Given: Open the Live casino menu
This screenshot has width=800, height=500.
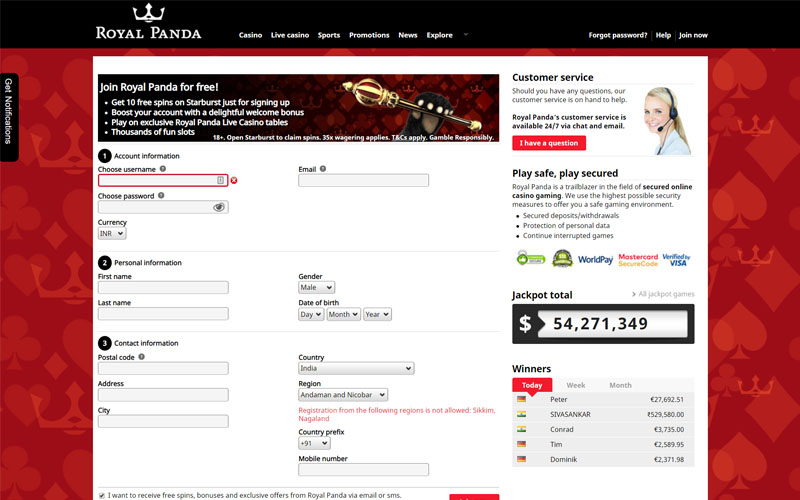Looking at the screenshot, I should click(x=290, y=35).
